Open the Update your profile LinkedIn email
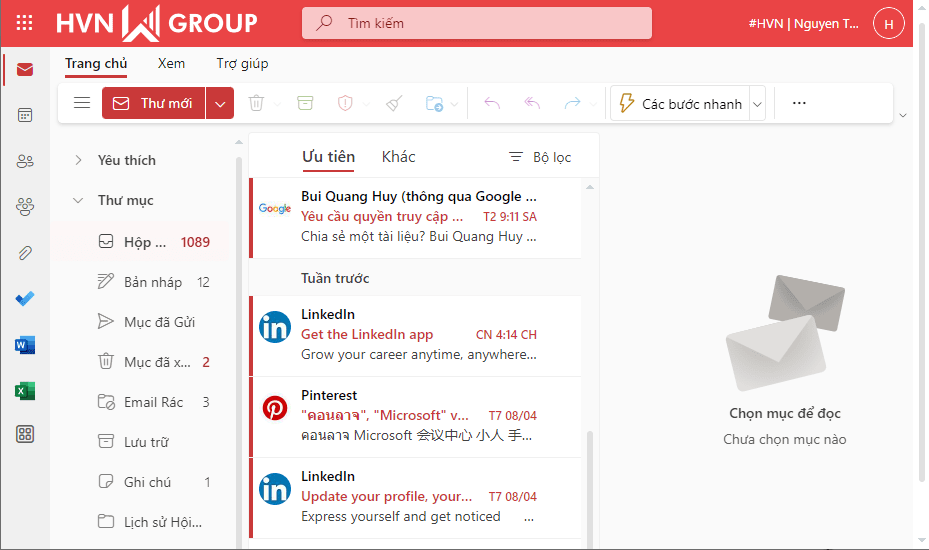 415,498
